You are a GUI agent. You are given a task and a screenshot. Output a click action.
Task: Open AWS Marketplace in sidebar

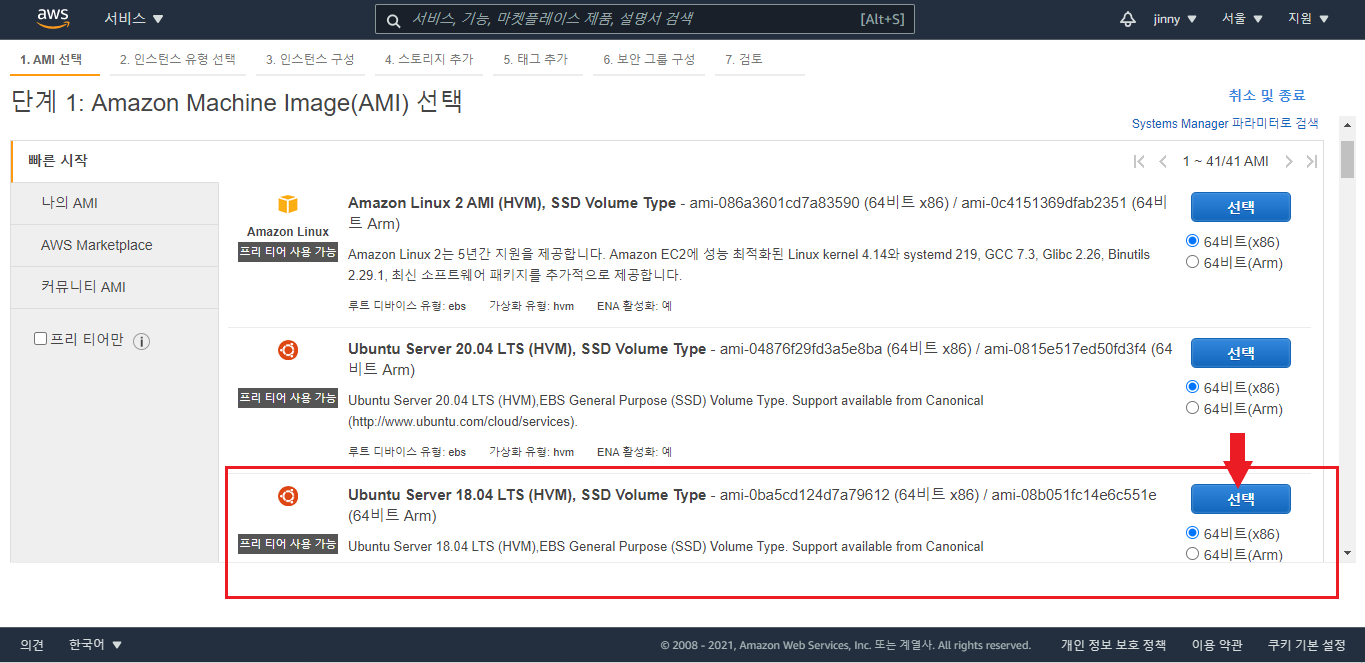115,245
